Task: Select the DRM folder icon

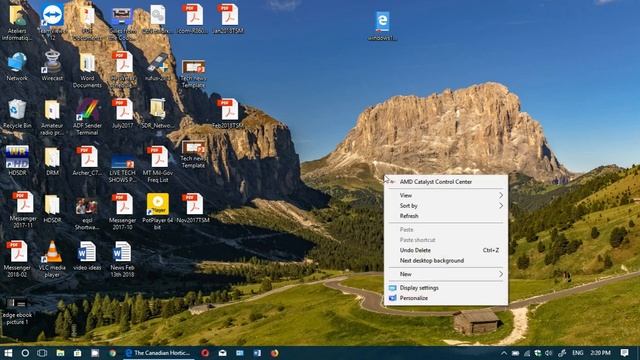Action: tap(52, 161)
